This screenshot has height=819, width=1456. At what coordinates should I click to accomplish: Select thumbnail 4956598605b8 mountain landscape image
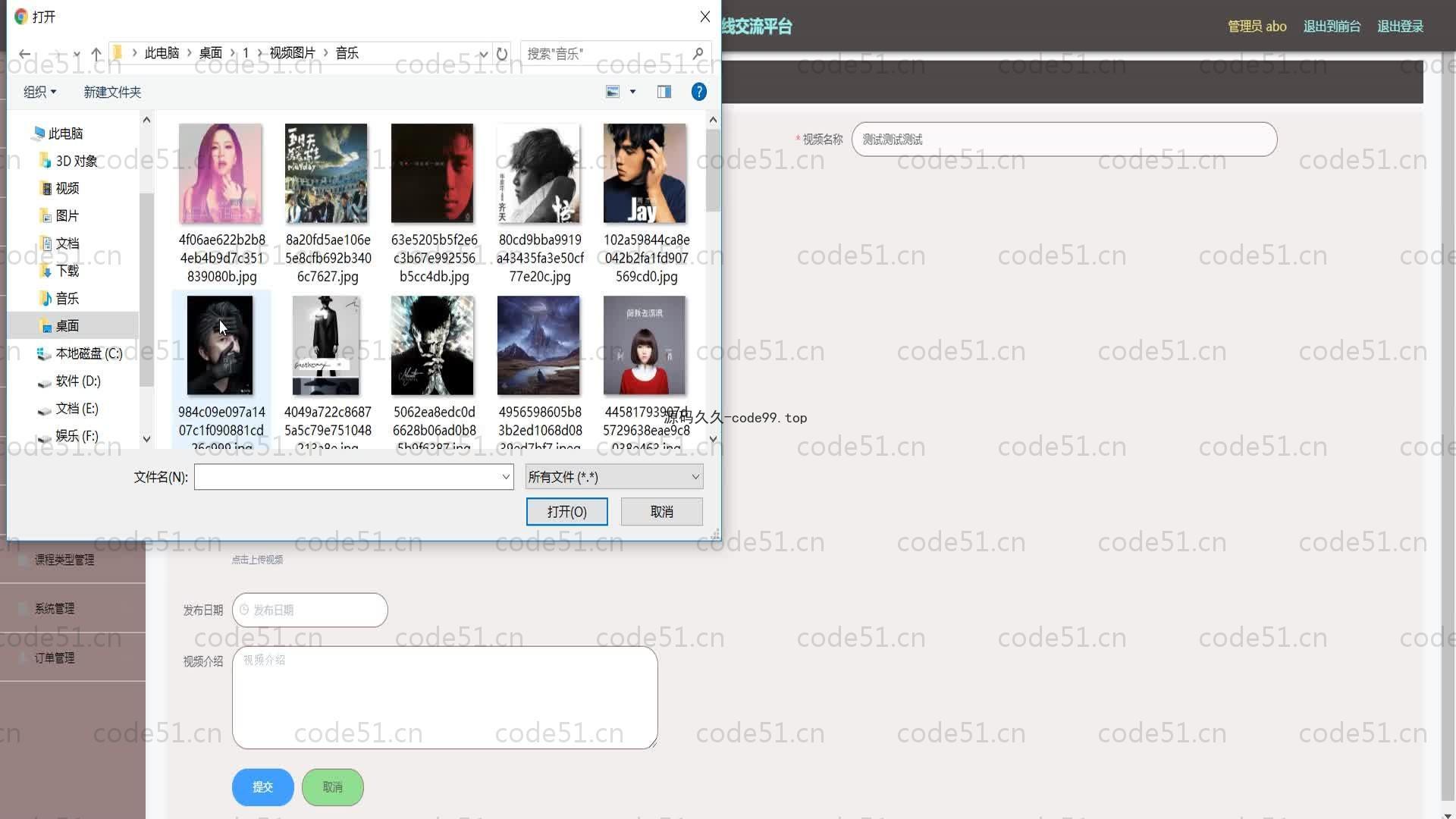pos(539,346)
